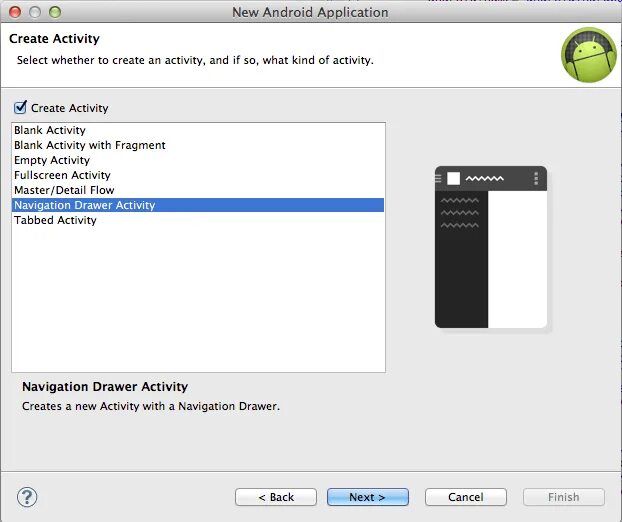Image resolution: width=622 pixels, height=522 pixels.
Task: Close the dialog with the red button
Action: 15,12
